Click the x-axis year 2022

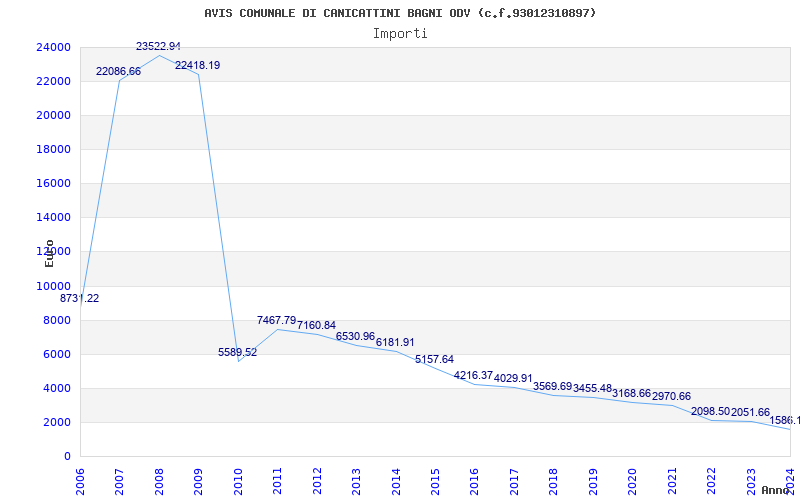[x=711, y=481]
